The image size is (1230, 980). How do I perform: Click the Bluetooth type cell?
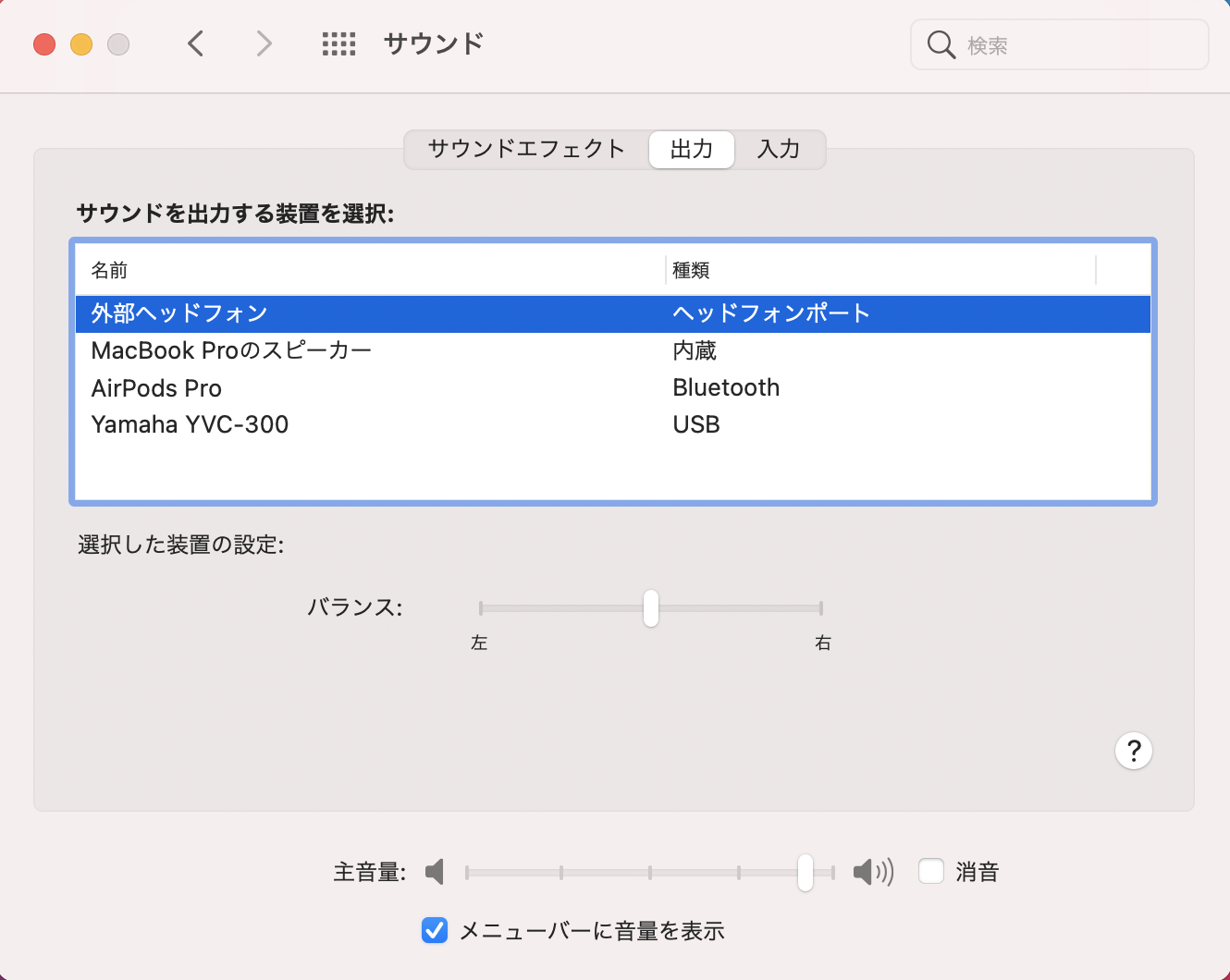[726, 387]
